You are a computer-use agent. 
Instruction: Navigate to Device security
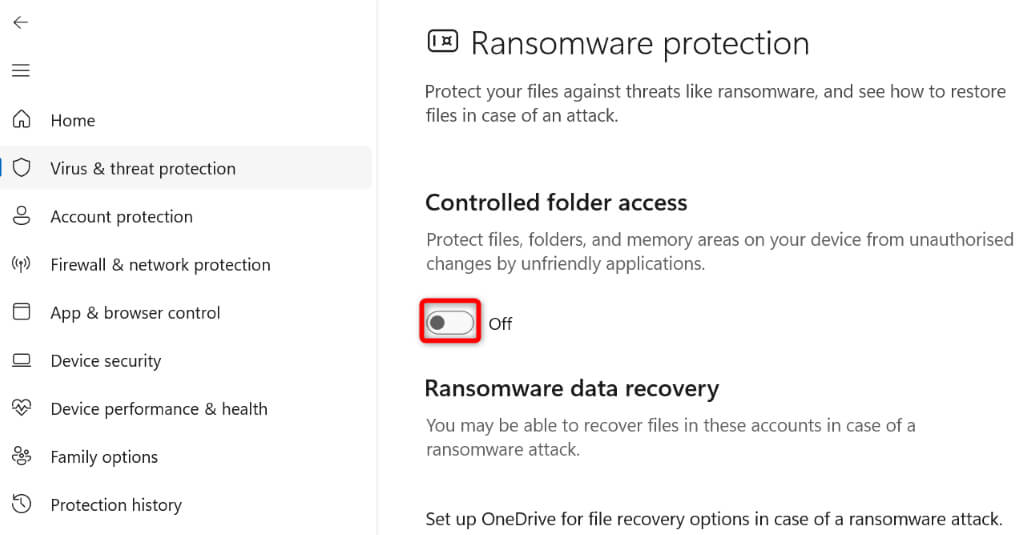click(x=105, y=360)
